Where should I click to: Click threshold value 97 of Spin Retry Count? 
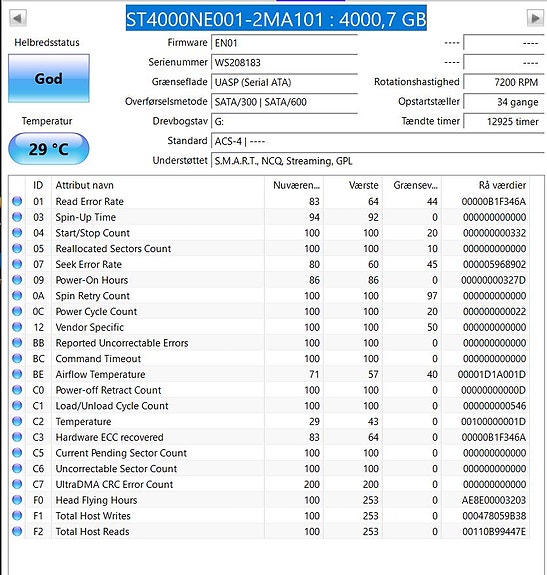[432, 296]
